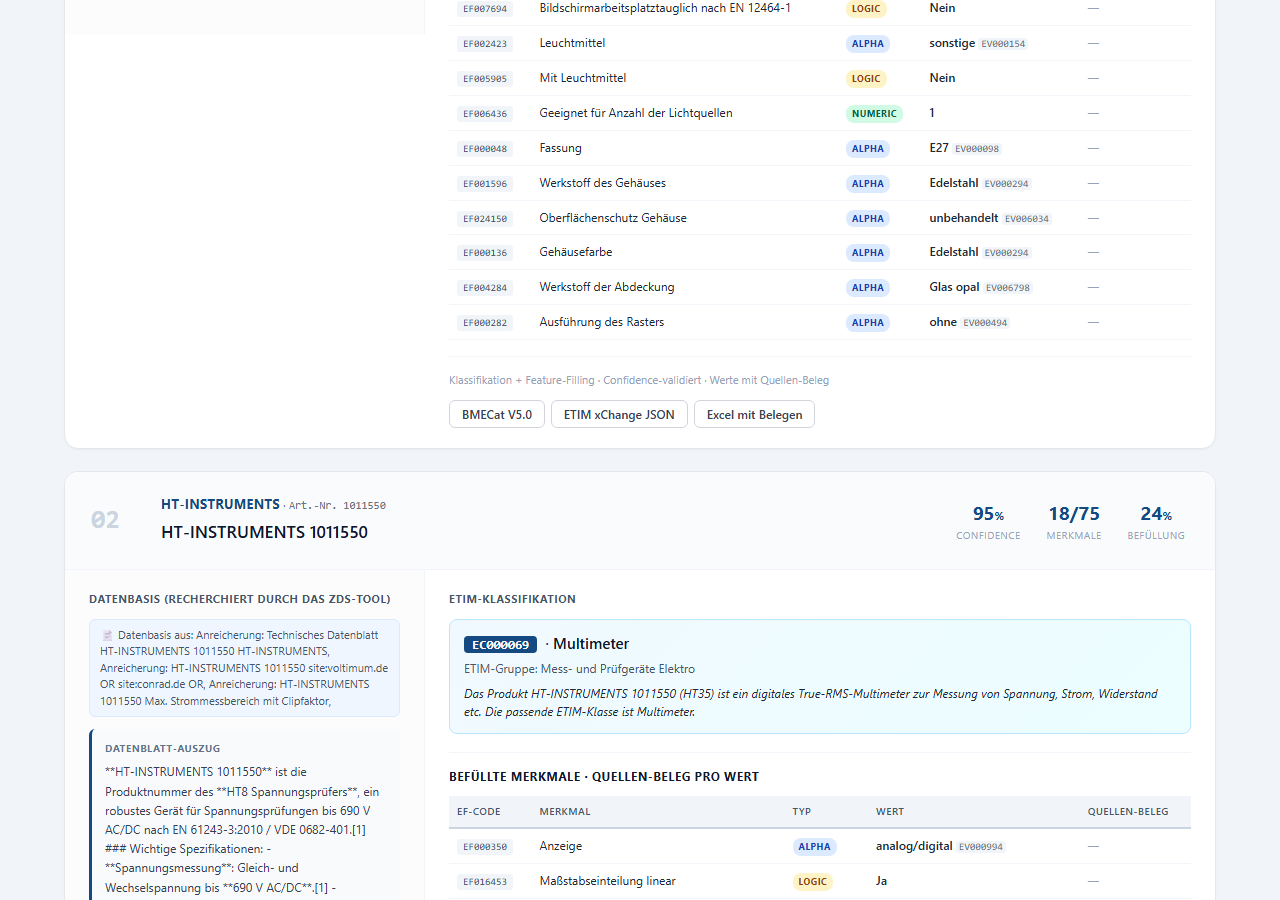Select feature code EF006436
Screen dimensions: 1280x900
485,114
